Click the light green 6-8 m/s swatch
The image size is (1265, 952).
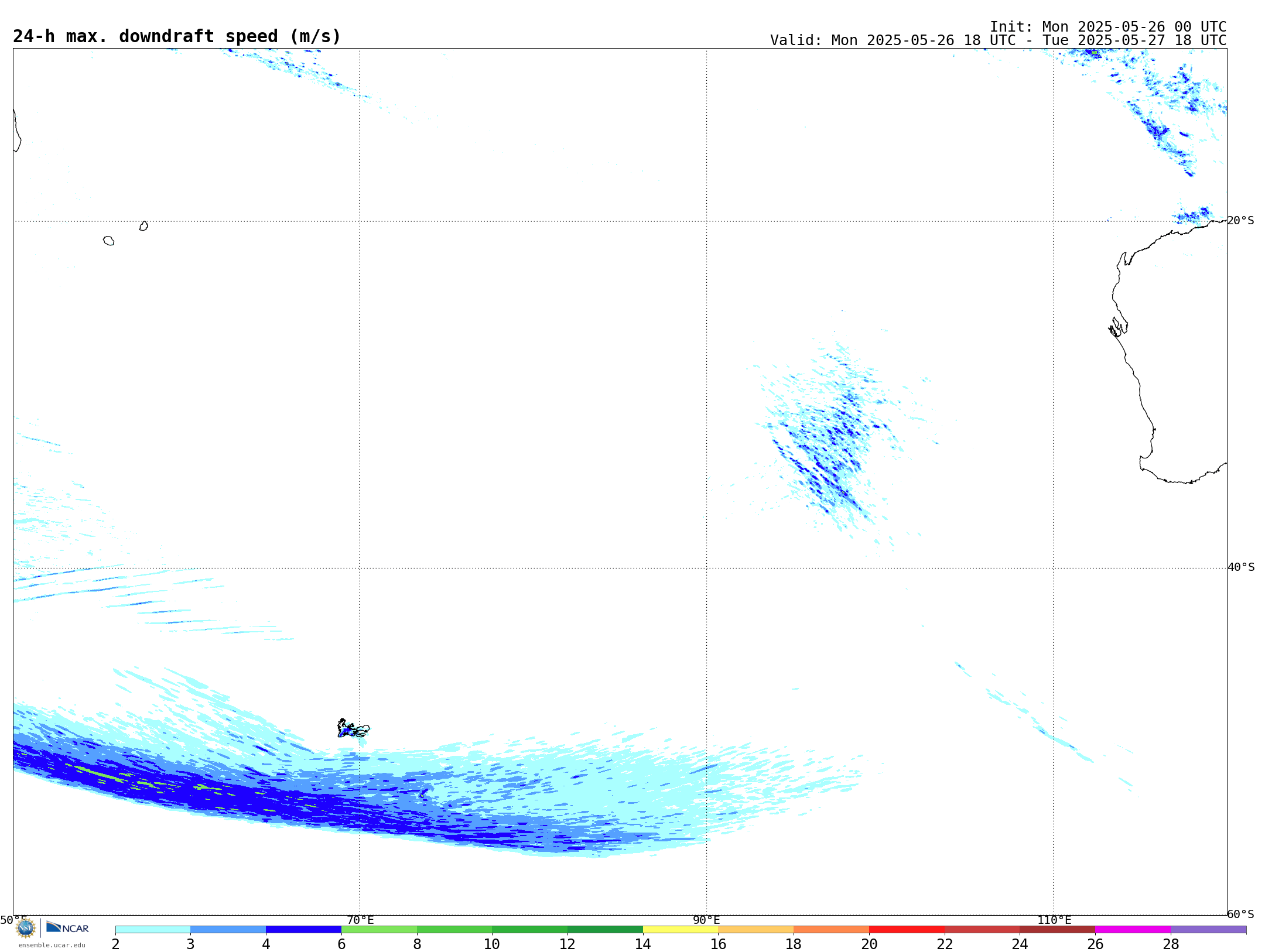pyautogui.click(x=379, y=930)
